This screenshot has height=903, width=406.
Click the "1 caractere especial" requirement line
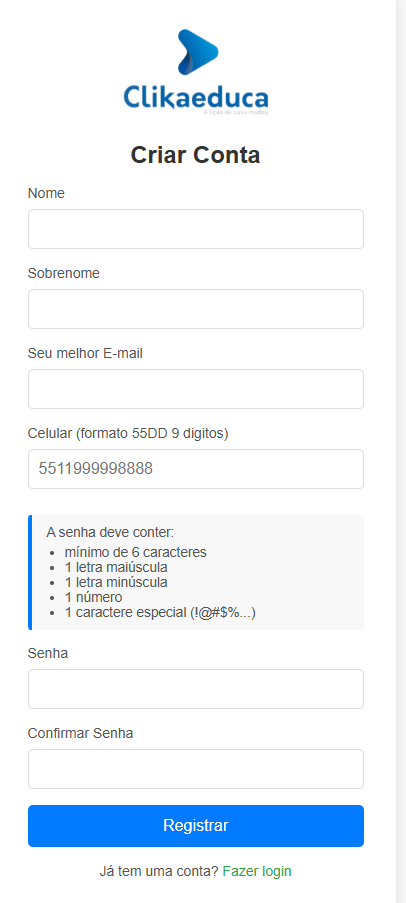click(160, 612)
